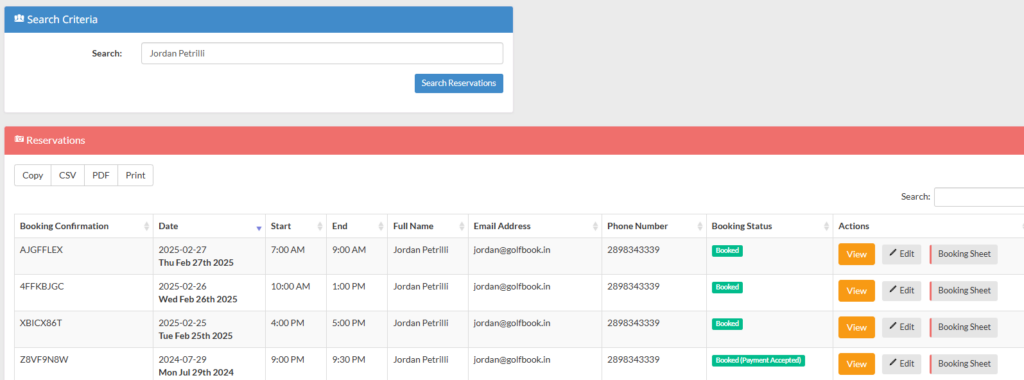The image size is (1024, 380).
Task: Select confirmation code XBICX86T
Action: (41, 323)
